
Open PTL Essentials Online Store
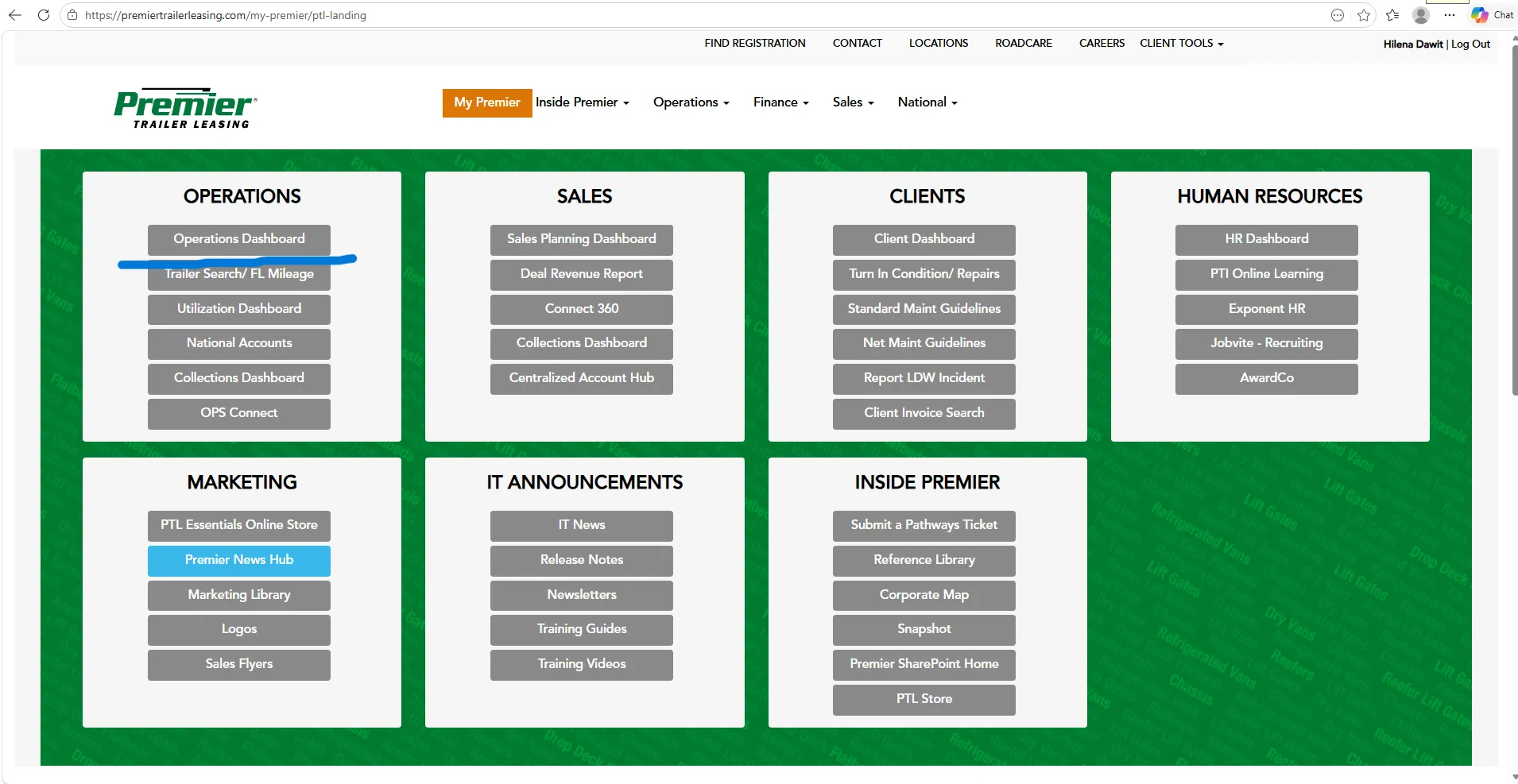239,525
